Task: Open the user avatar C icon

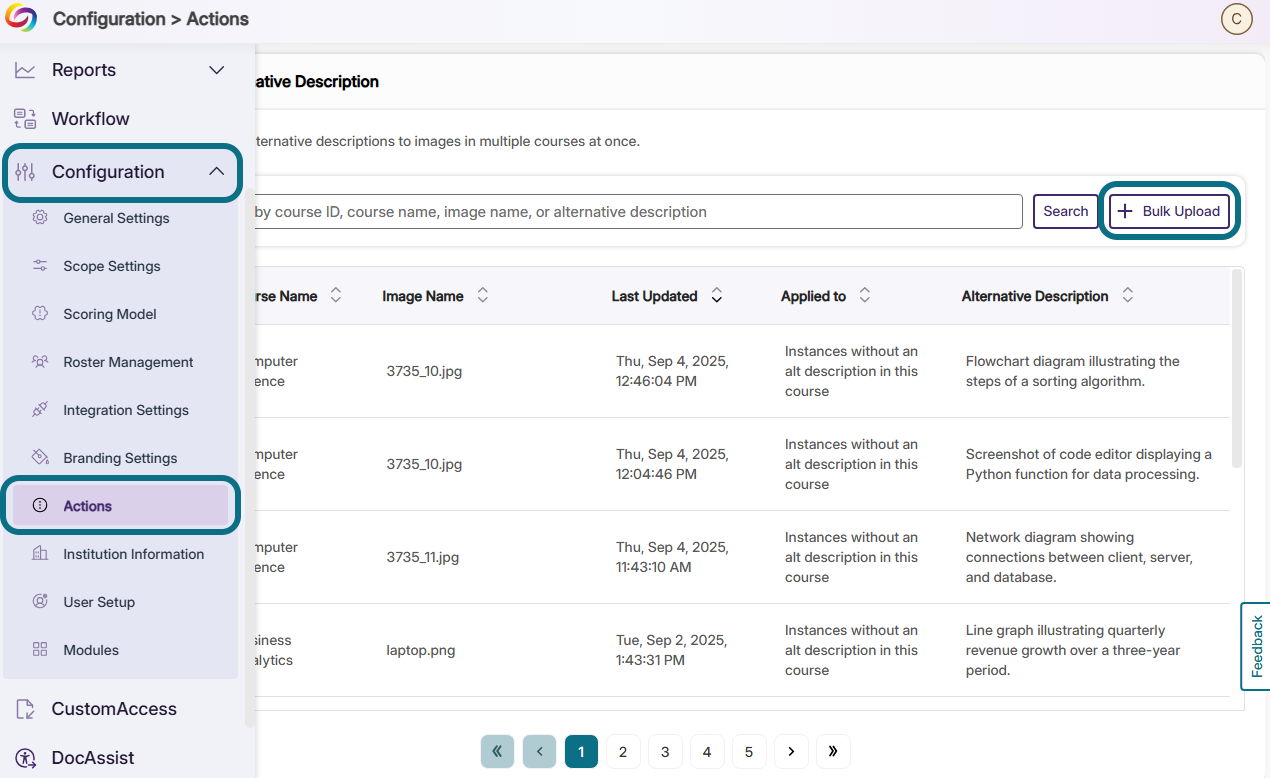Action: [x=1237, y=19]
